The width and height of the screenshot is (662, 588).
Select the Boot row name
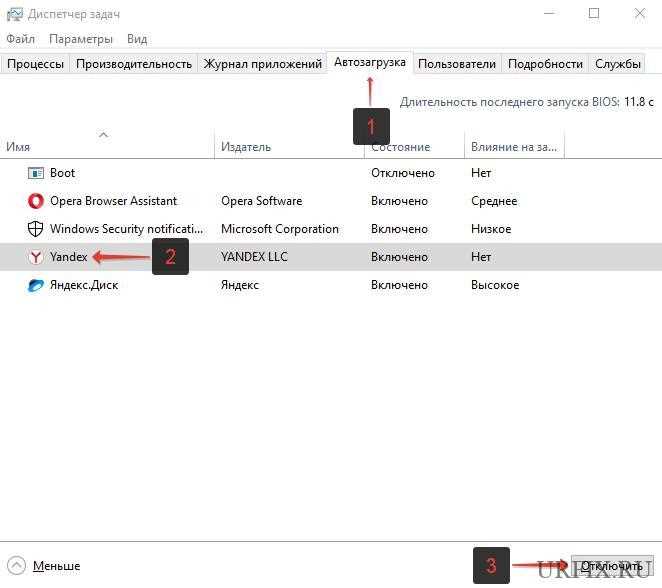(62, 173)
